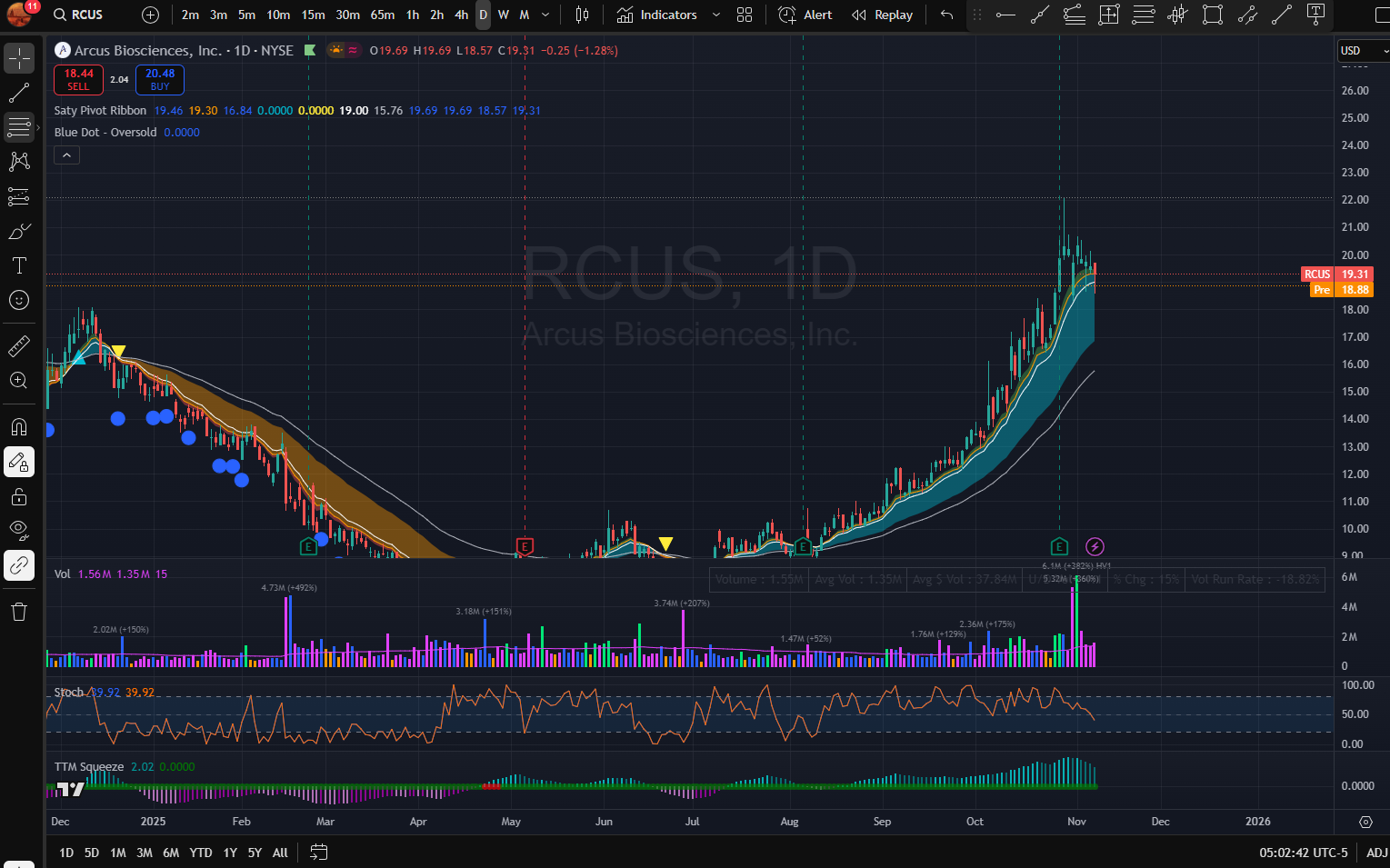
Task: Toggle ADJ adjusted data
Action: pyautogui.click(x=1376, y=853)
